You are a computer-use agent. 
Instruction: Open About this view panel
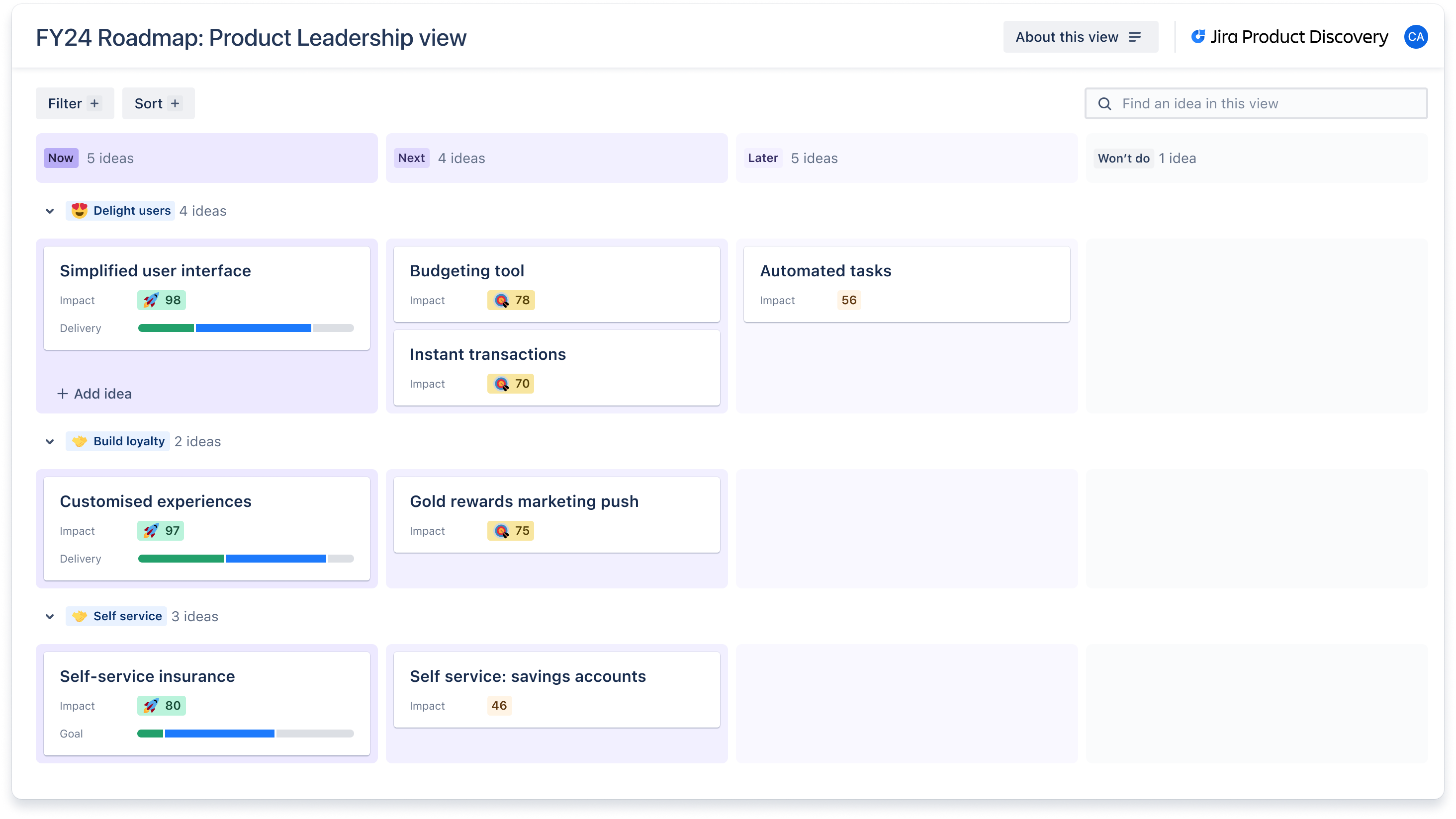1080,37
